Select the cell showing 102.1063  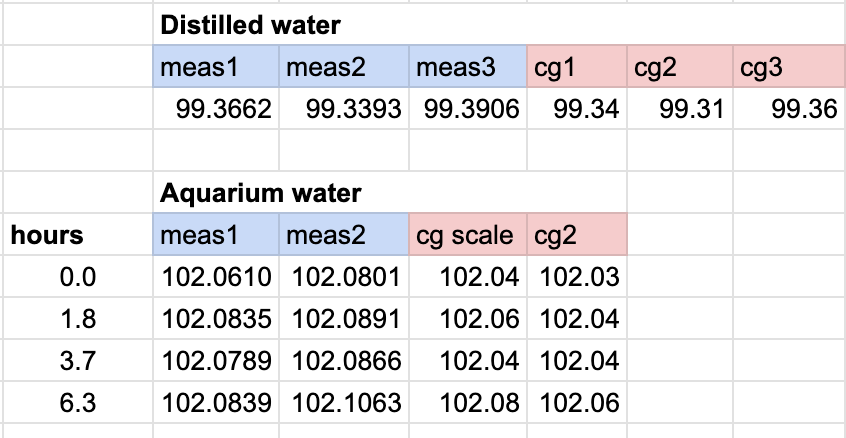tap(343, 403)
